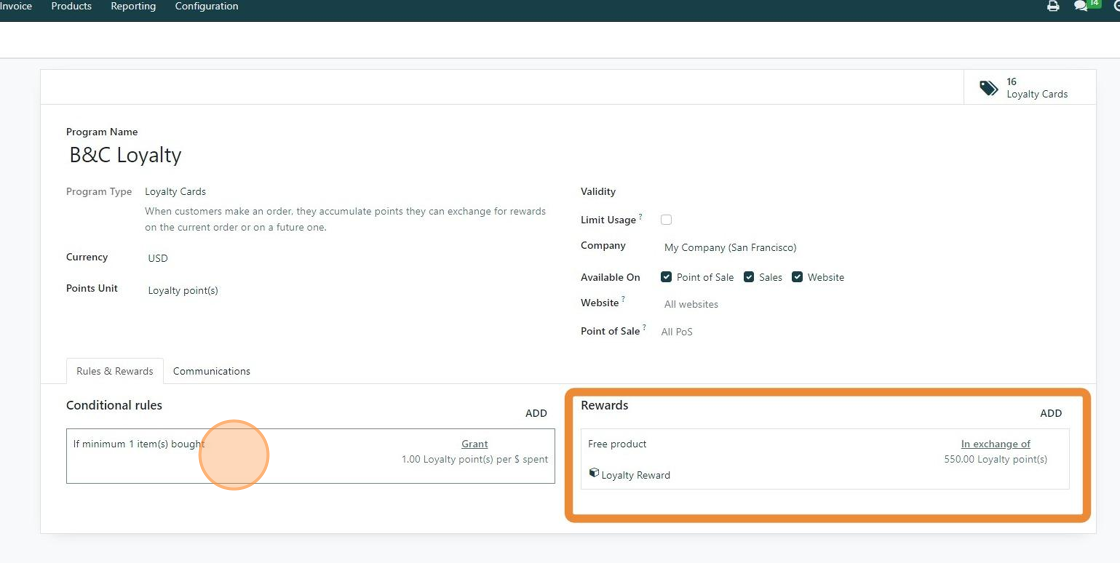
Task: Add a new conditional rule
Action: [536, 413]
